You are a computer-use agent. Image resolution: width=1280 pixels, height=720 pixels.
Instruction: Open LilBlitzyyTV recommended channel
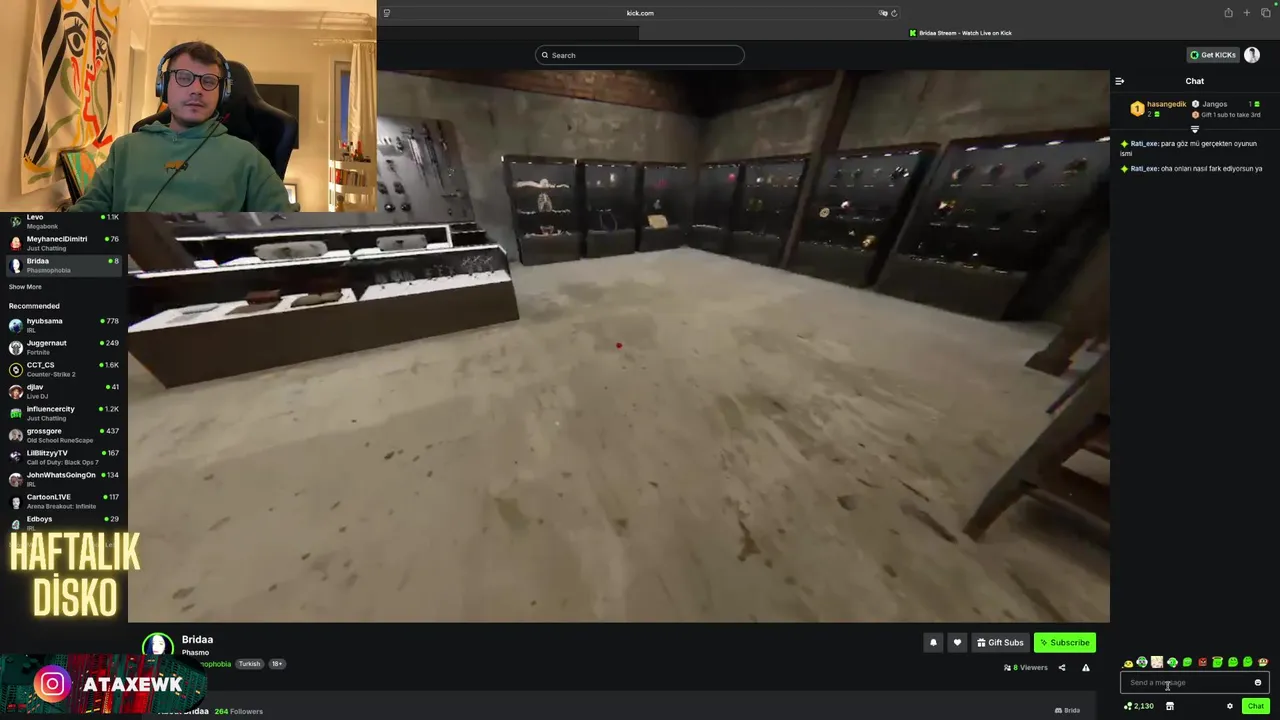[x=63, y=457]
